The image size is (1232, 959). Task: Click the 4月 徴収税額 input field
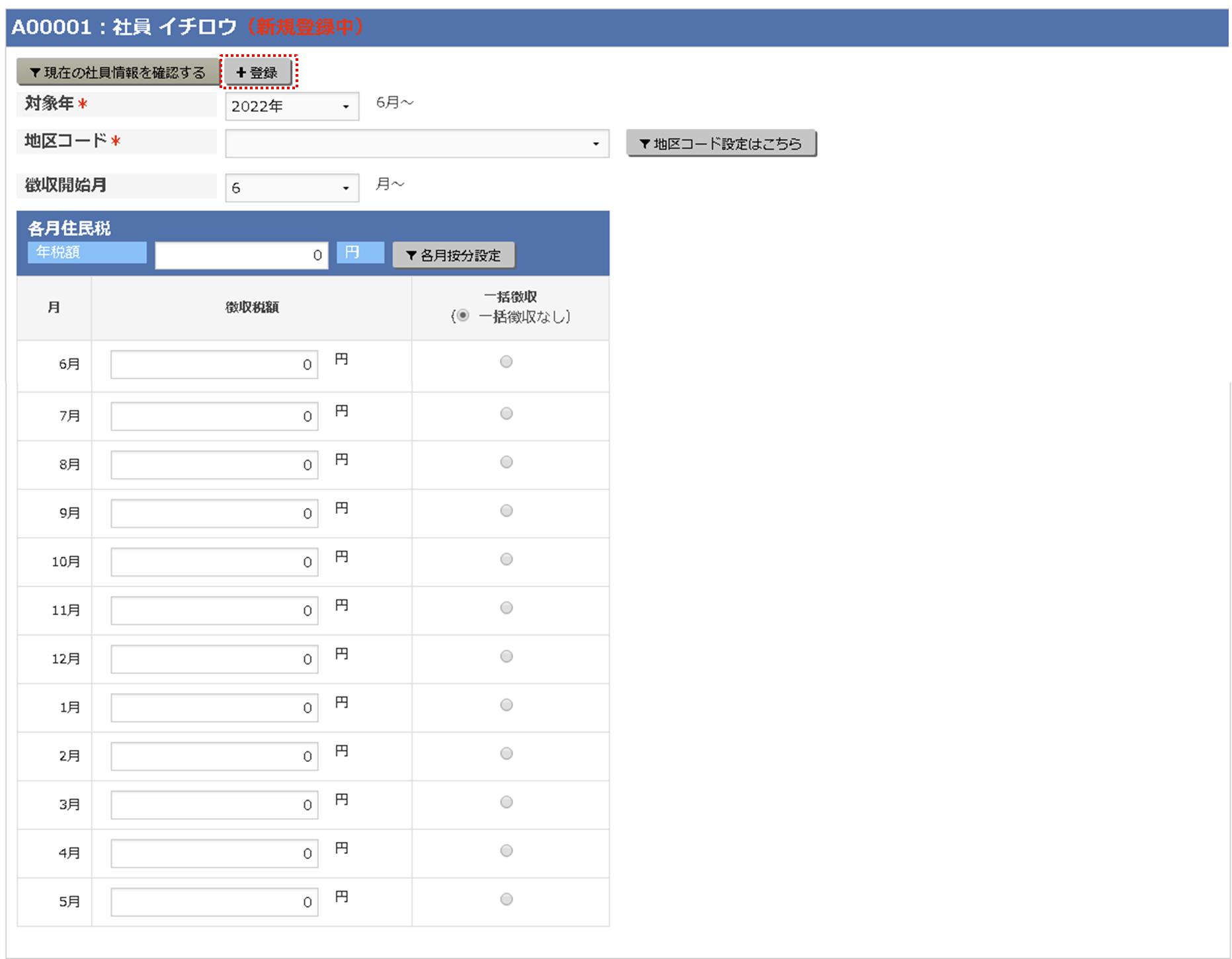[214, 853]
